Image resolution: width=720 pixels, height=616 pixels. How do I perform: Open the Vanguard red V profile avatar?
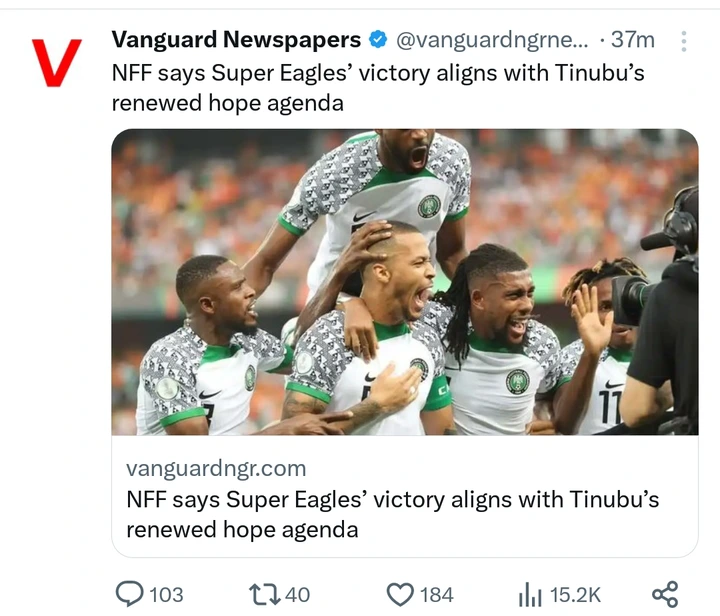pos(56,63)
